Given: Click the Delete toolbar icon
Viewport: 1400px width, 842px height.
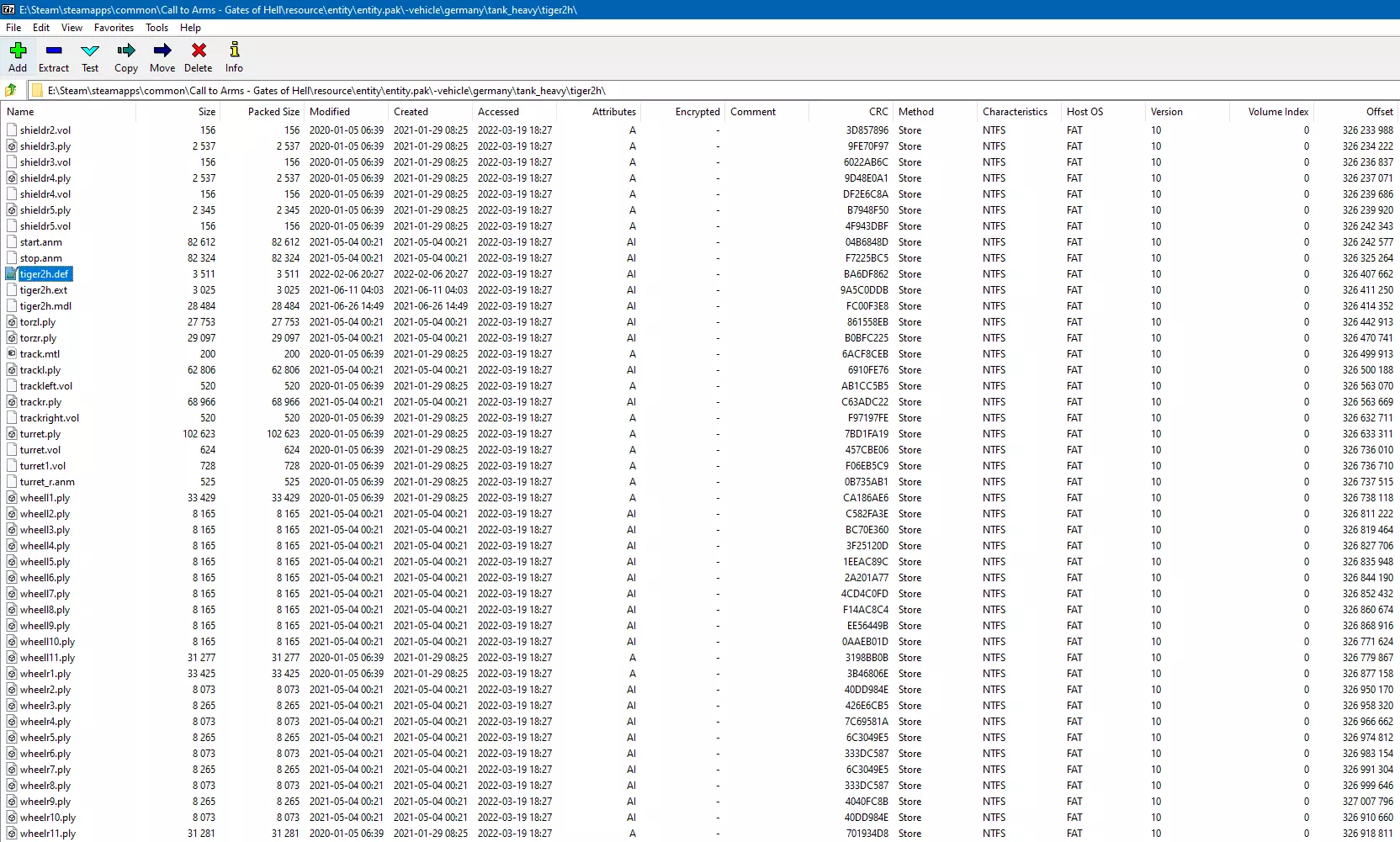Looking at the screenshot, I should pos(199,50).
